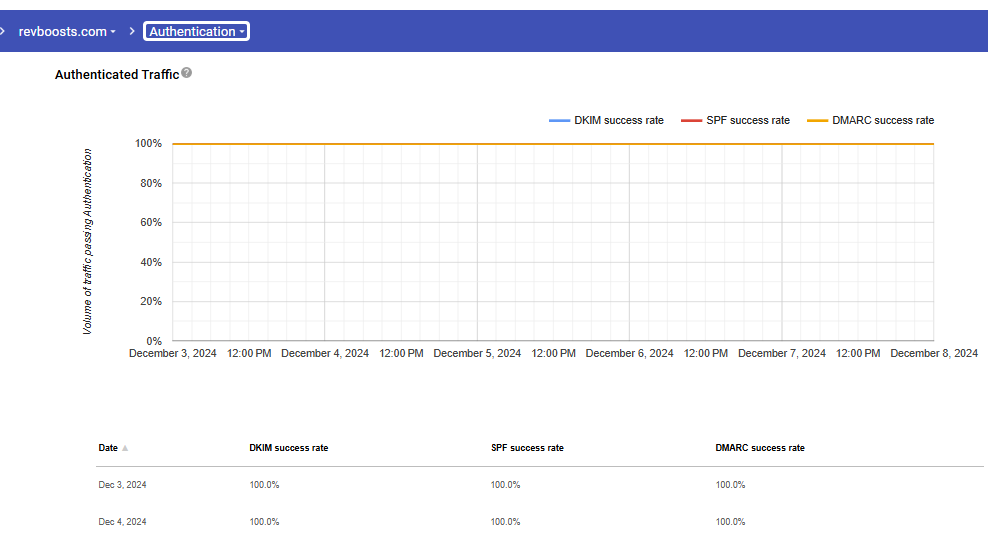Click December 5, 2024 x-axis label
The image size is (988, 538).
click(477, 353)
